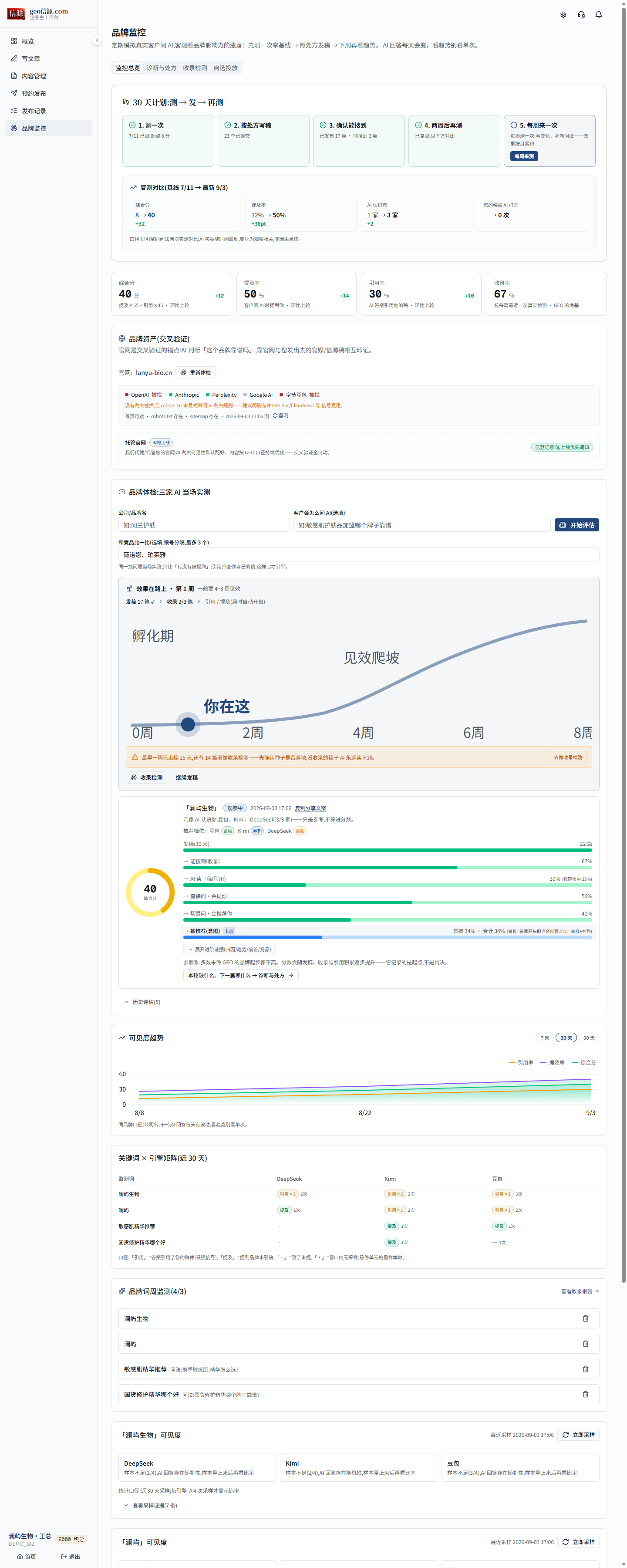Toggle the 引用率 legend series
Screen dimensions: 627x1568
tap(521, 1063)
